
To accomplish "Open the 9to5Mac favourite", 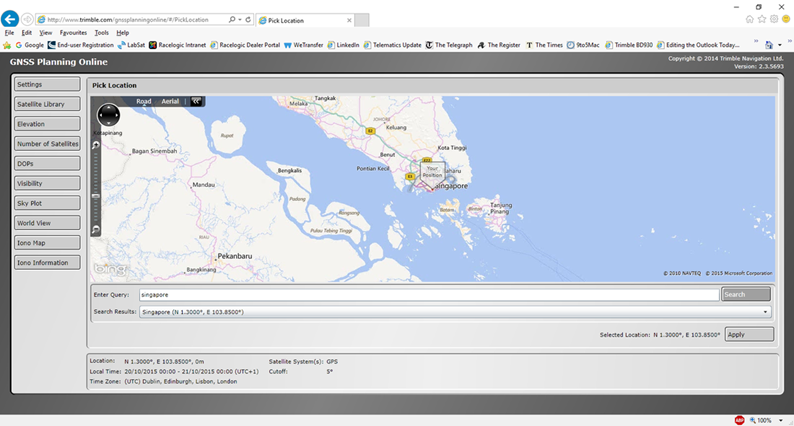I will (x=583, y=45).
